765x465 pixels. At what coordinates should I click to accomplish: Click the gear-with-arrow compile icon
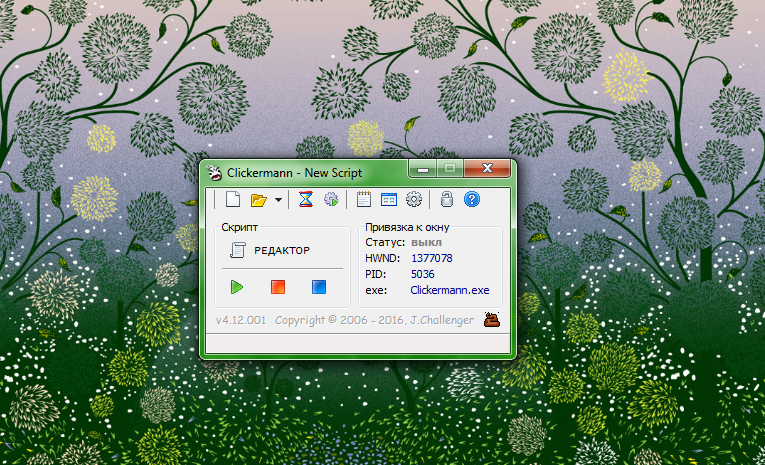click(x=331, y=200)
